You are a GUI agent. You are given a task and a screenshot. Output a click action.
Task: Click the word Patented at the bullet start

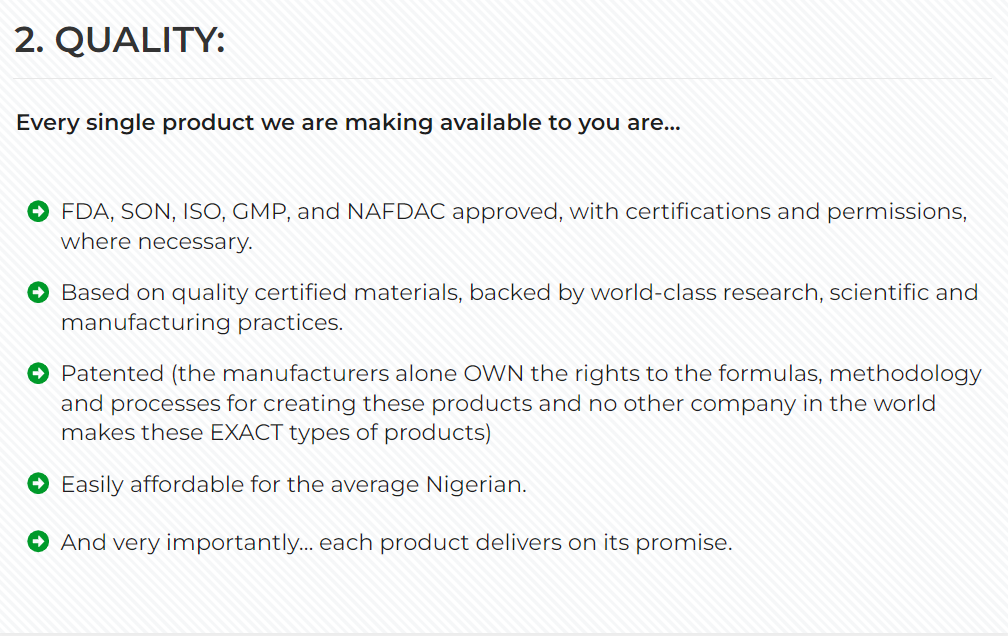[112, 374]
